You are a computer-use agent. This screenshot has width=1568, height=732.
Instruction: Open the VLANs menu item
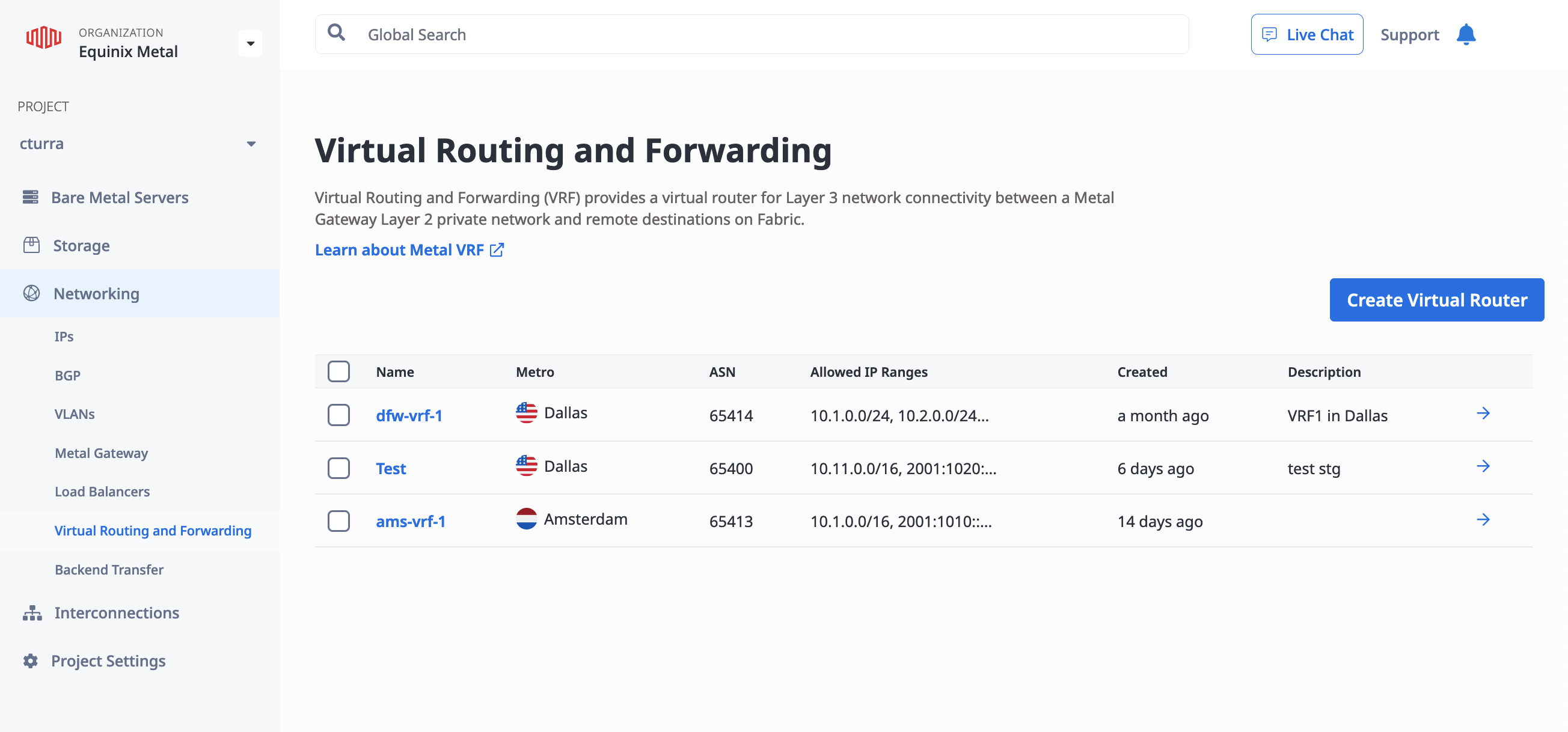click(x=75, y=413)
